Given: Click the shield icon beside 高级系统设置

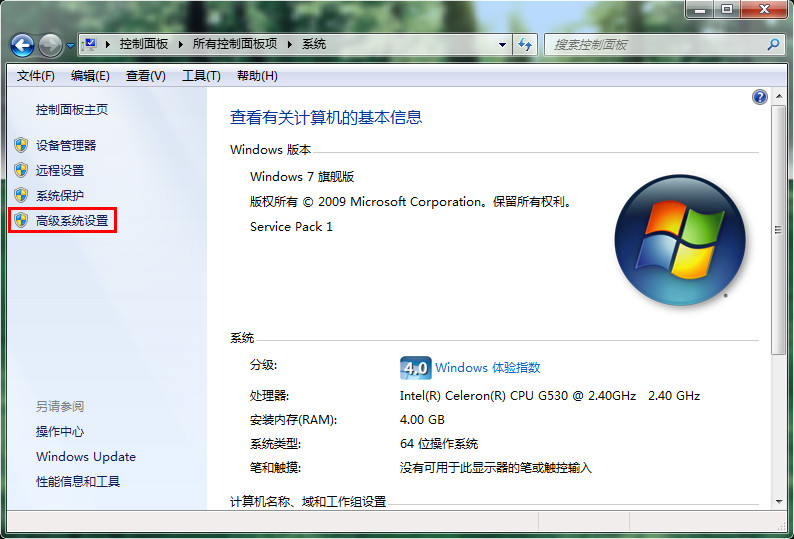Looking at the screenshot, I should click(x=21, y=220).
